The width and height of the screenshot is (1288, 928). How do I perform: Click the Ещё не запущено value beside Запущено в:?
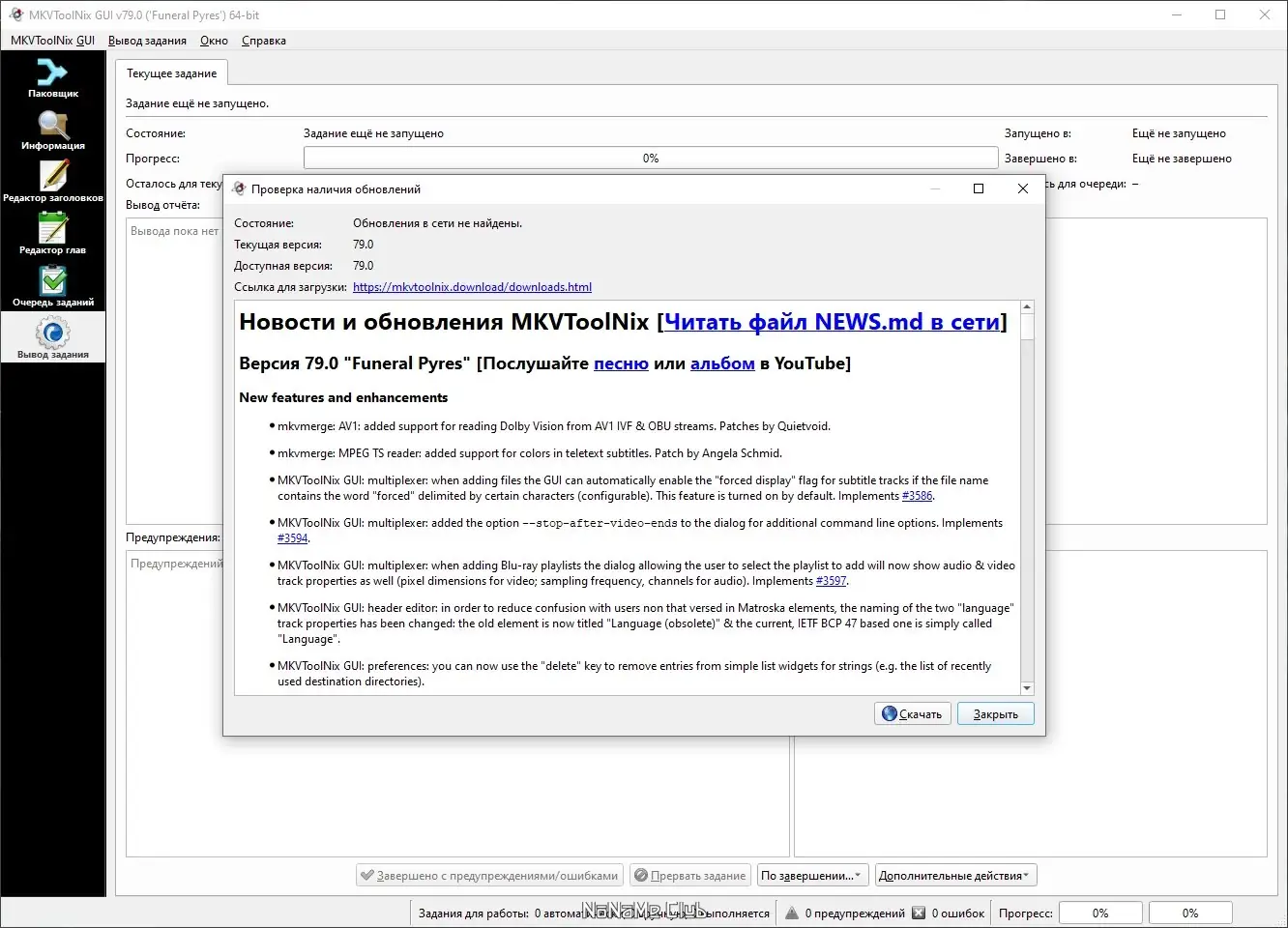point(1179,133)
